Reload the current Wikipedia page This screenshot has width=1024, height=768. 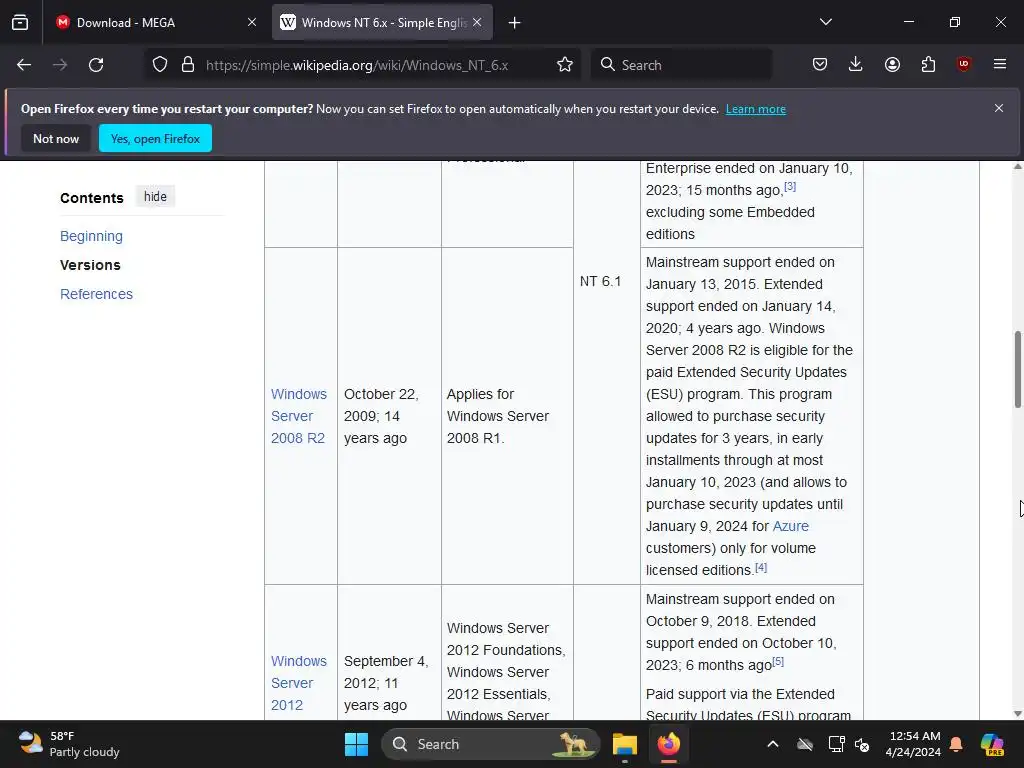click(96, 65)
